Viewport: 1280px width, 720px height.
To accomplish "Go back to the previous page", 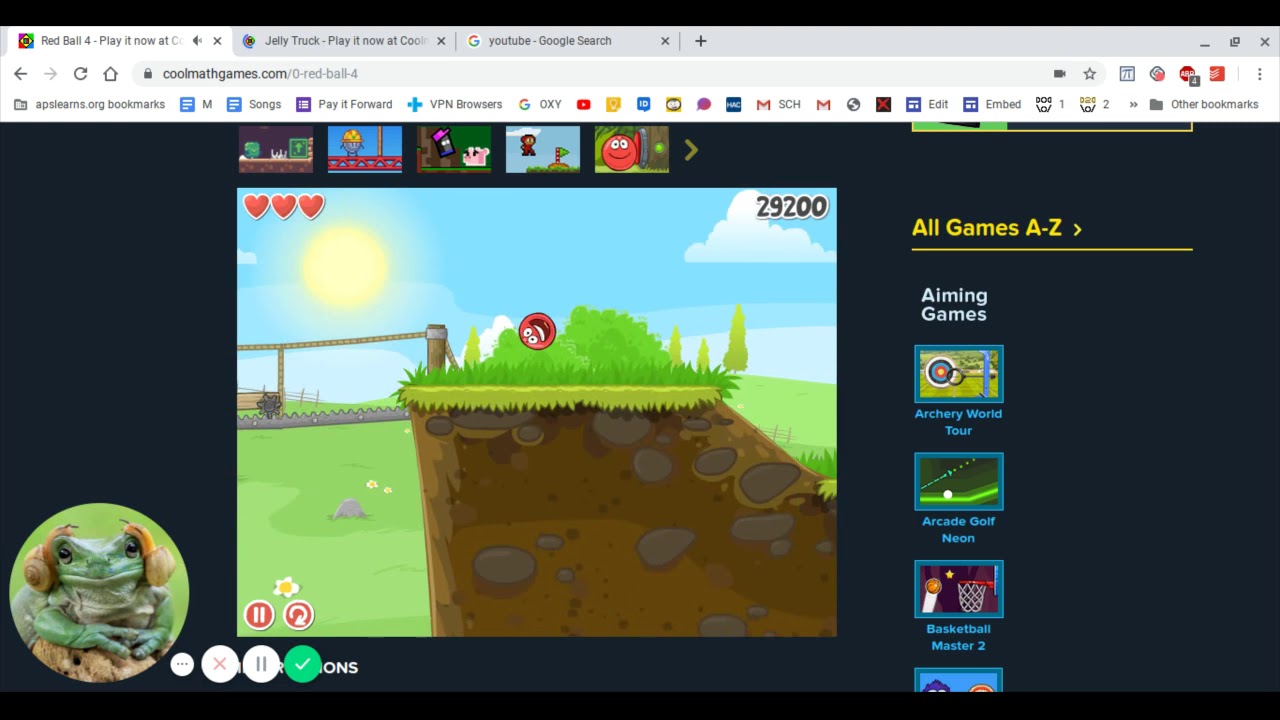I will [x=21, y=73].
